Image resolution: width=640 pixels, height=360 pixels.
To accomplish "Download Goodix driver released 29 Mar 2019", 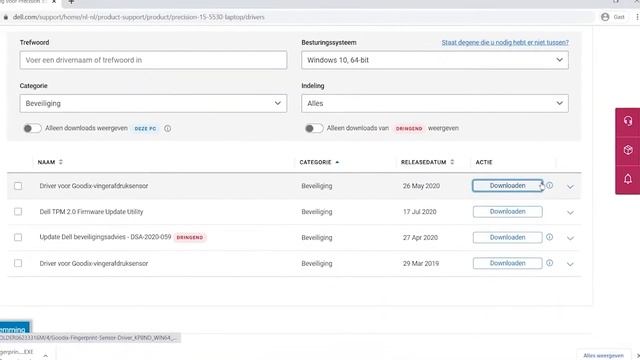I will point(507,263).
